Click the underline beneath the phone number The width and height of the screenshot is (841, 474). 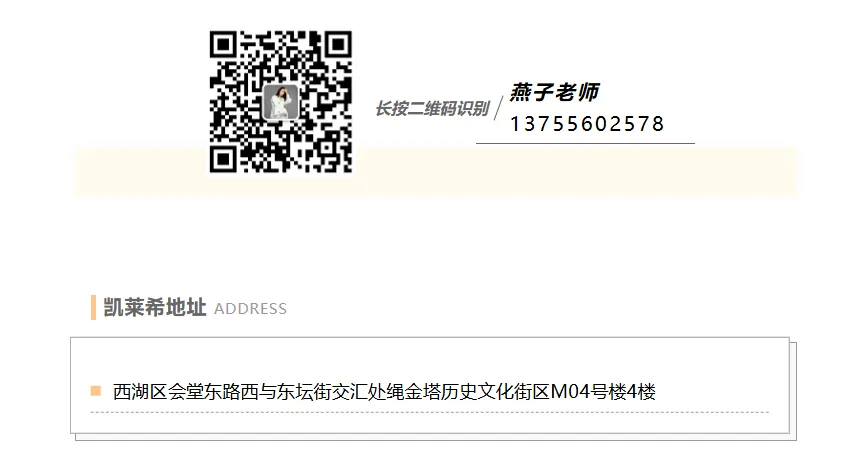pyautogui.click(x=585, y=143)
